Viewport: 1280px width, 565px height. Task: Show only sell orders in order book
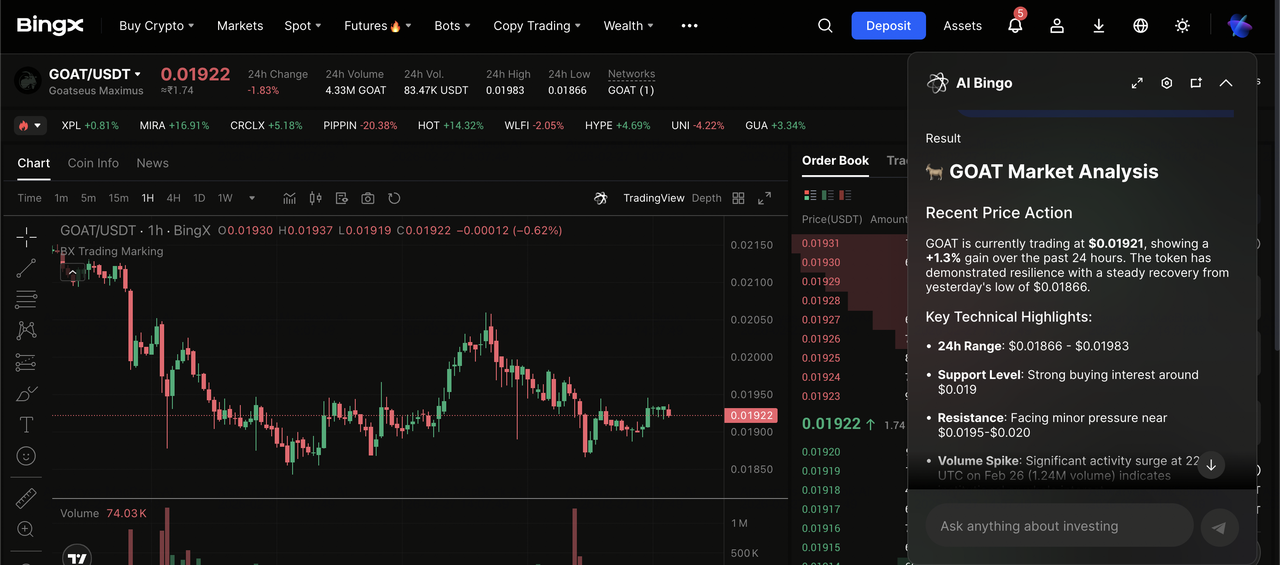point(846,195)
